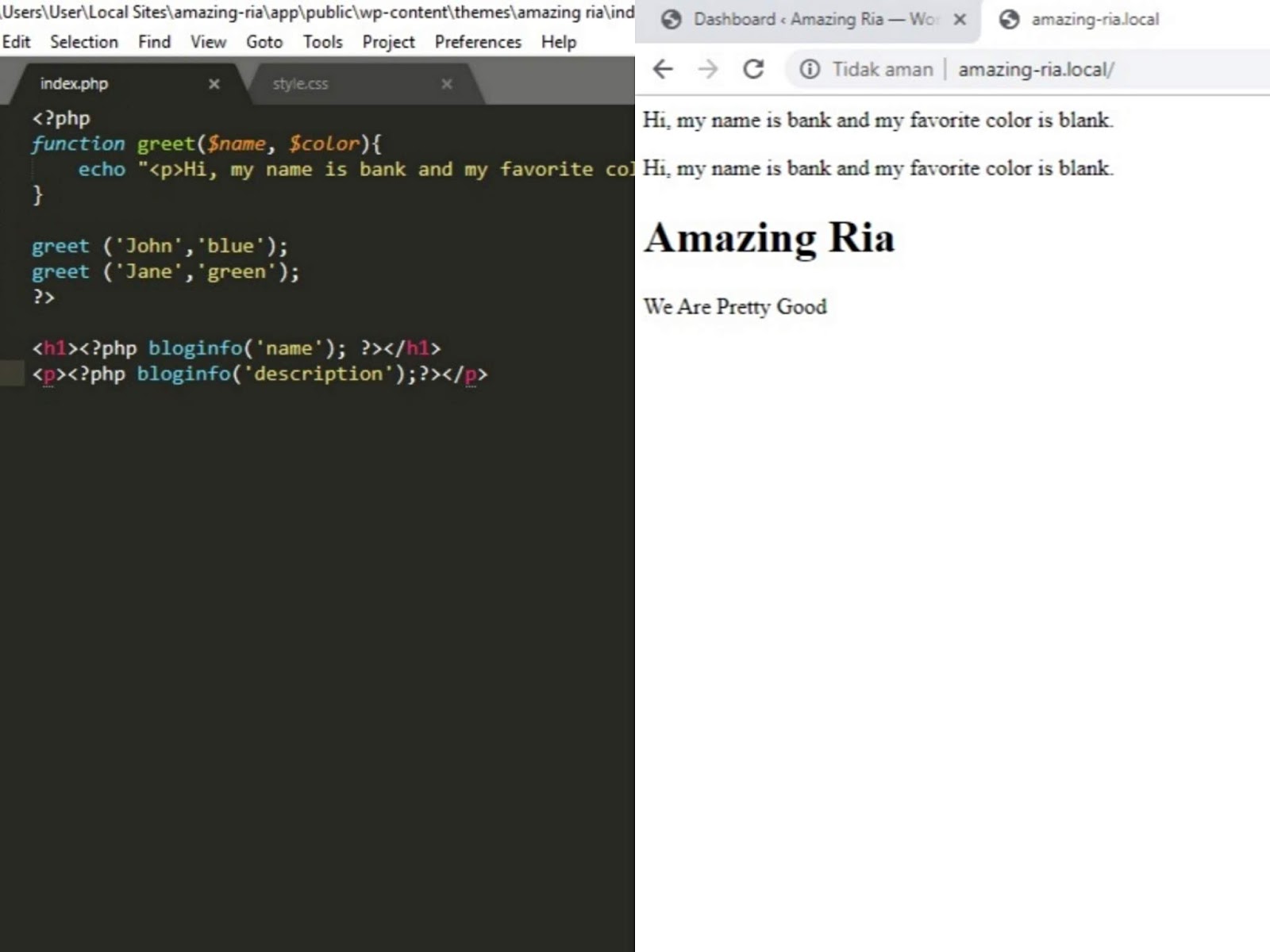Viewport: 1270px width, 952px height.
Task: Click the 'We Are Pretty Good' text
Action: click(x=735, y=306)
